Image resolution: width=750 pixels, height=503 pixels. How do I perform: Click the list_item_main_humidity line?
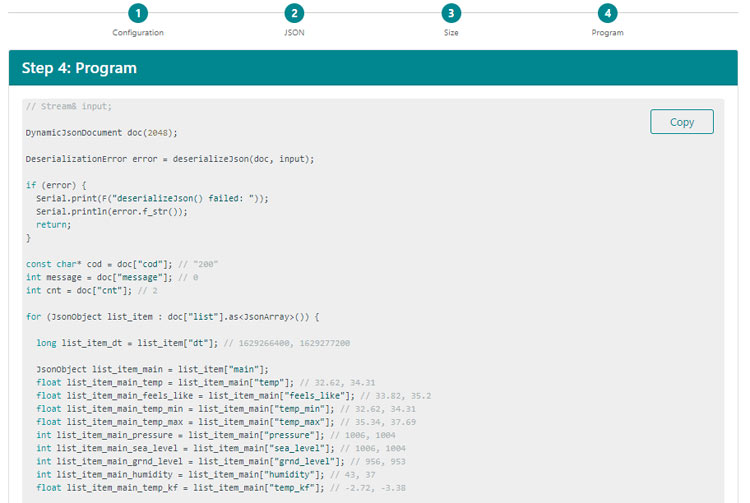pos(205,474)
